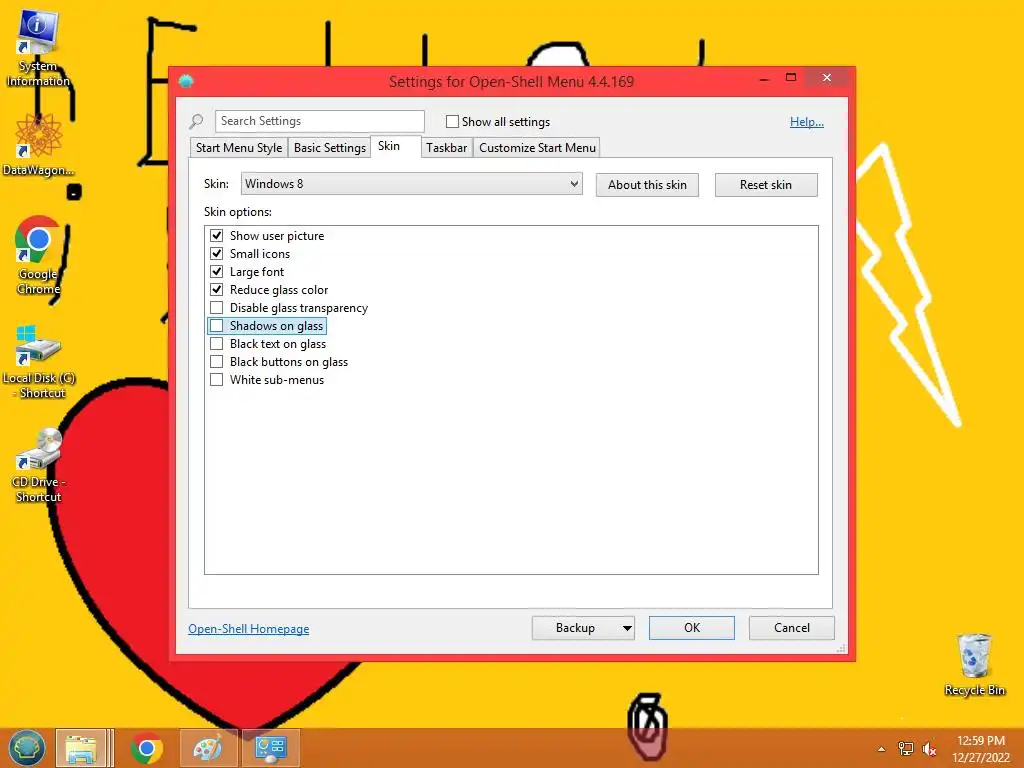Open Chrome from the taskbar
1024x768 pixels.
pos(147,748)
